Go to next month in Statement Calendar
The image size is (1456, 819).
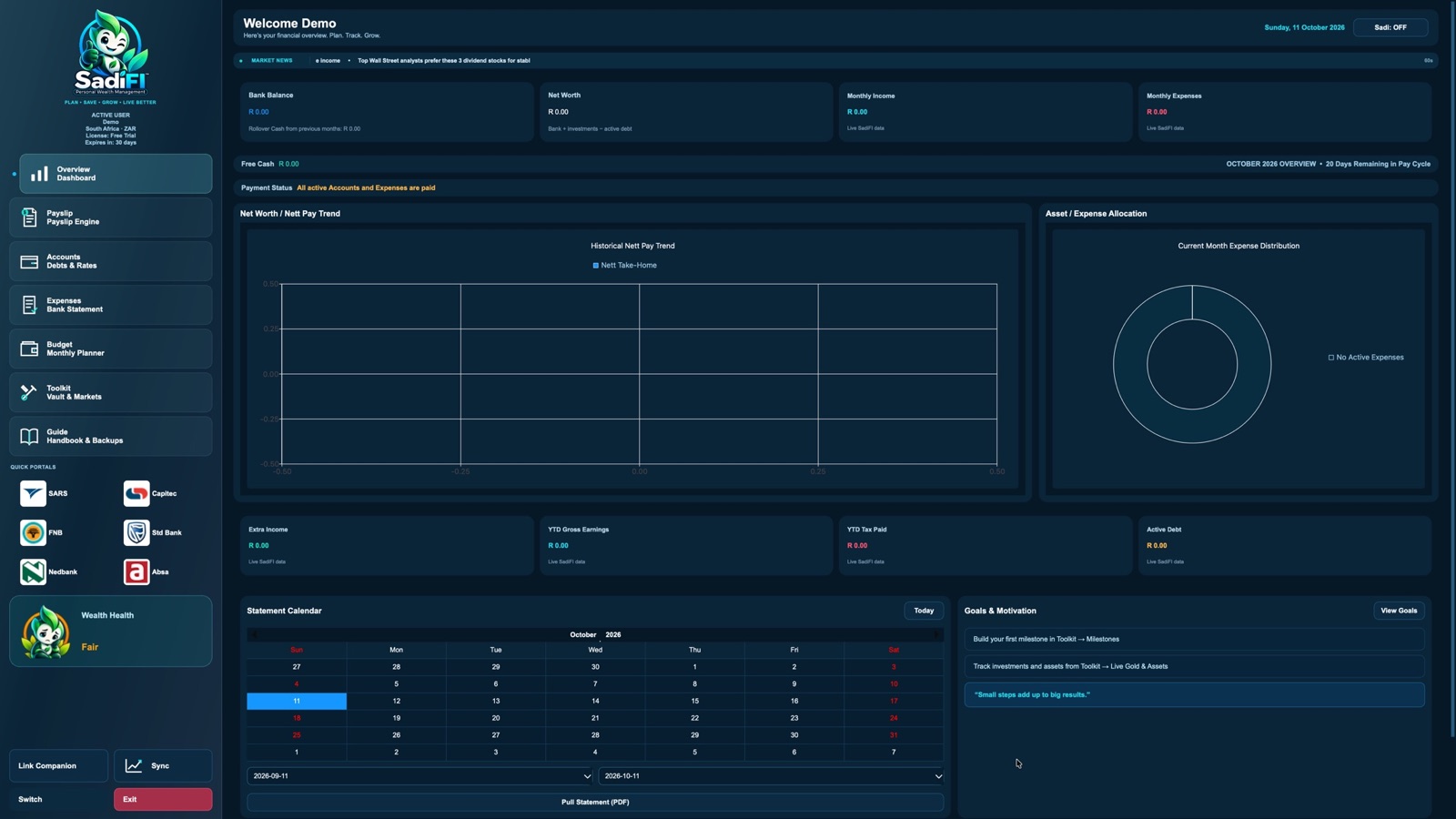tap(936, 634)
